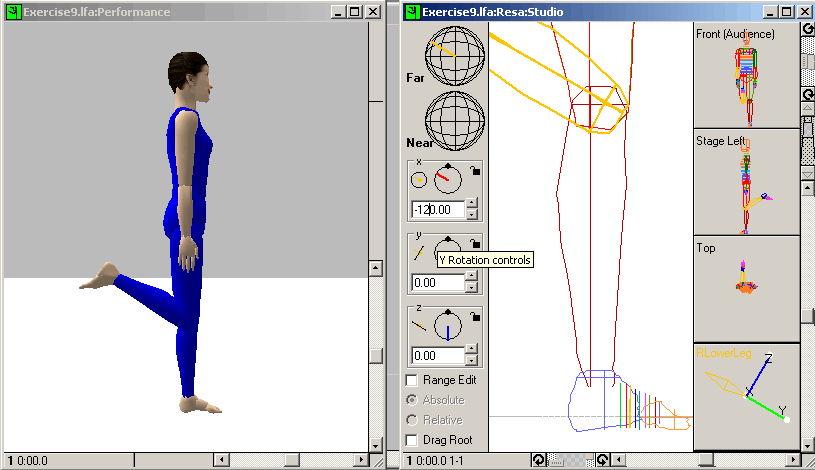Click the second rotate-view icon in Studio
This screenshot has height=470, width=815.
click(x=808, y=94)
